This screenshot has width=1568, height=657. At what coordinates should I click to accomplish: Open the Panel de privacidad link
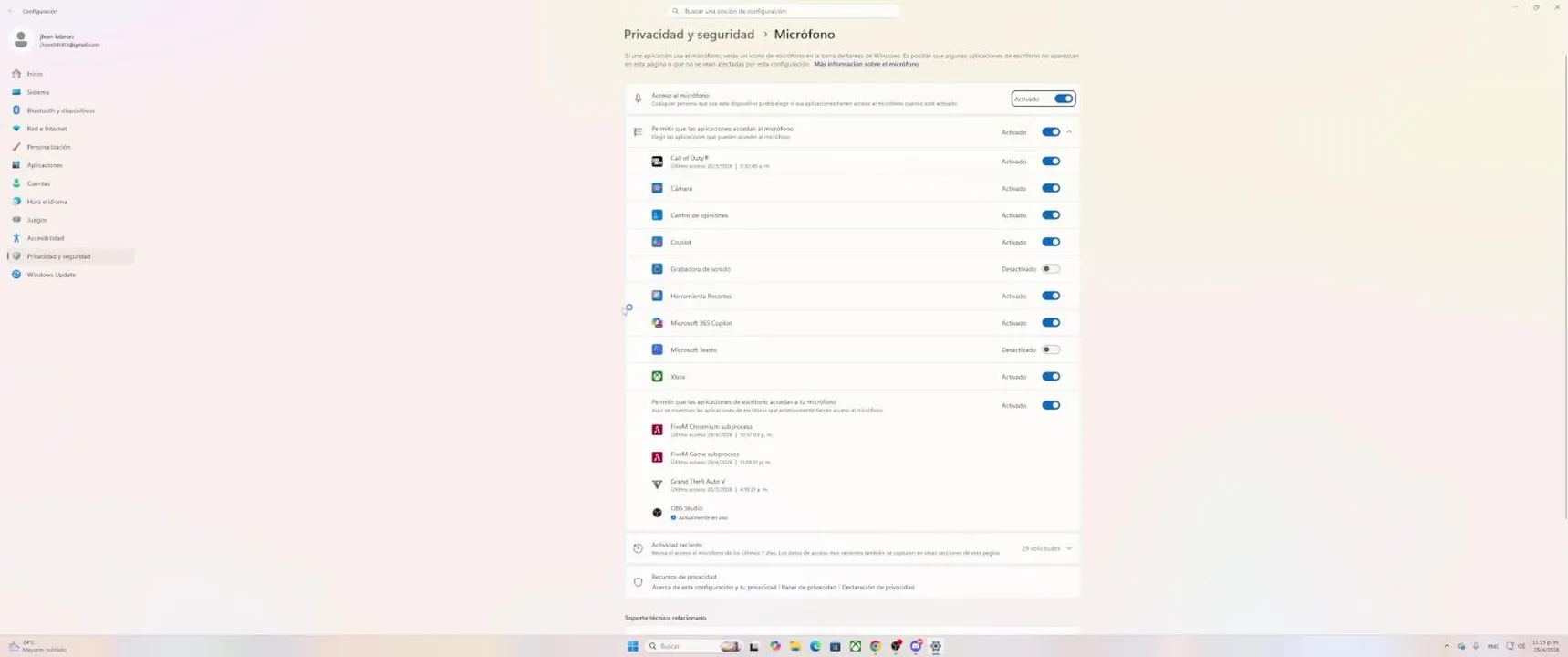[808, 588]
